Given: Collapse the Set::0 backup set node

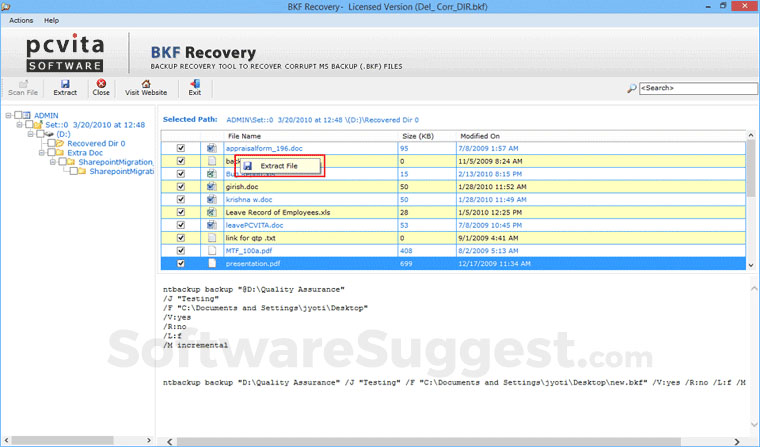Looking at the screenshot, I should (20, 125).
